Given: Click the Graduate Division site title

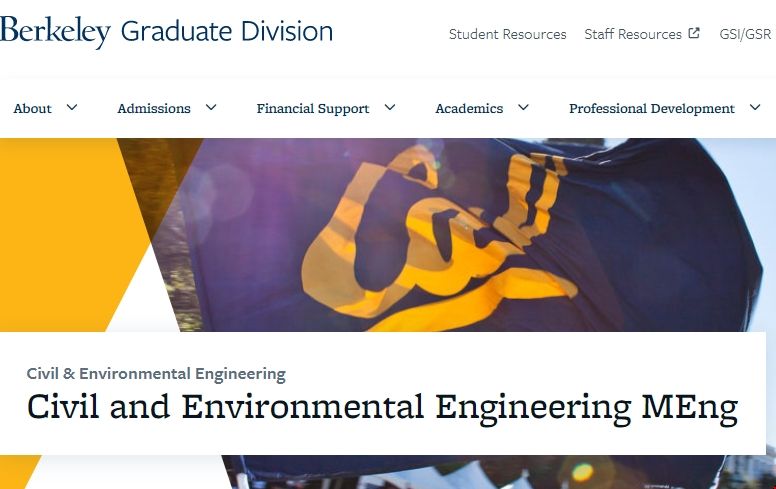Looking at the screenshot, I should (x=226, y=32).
